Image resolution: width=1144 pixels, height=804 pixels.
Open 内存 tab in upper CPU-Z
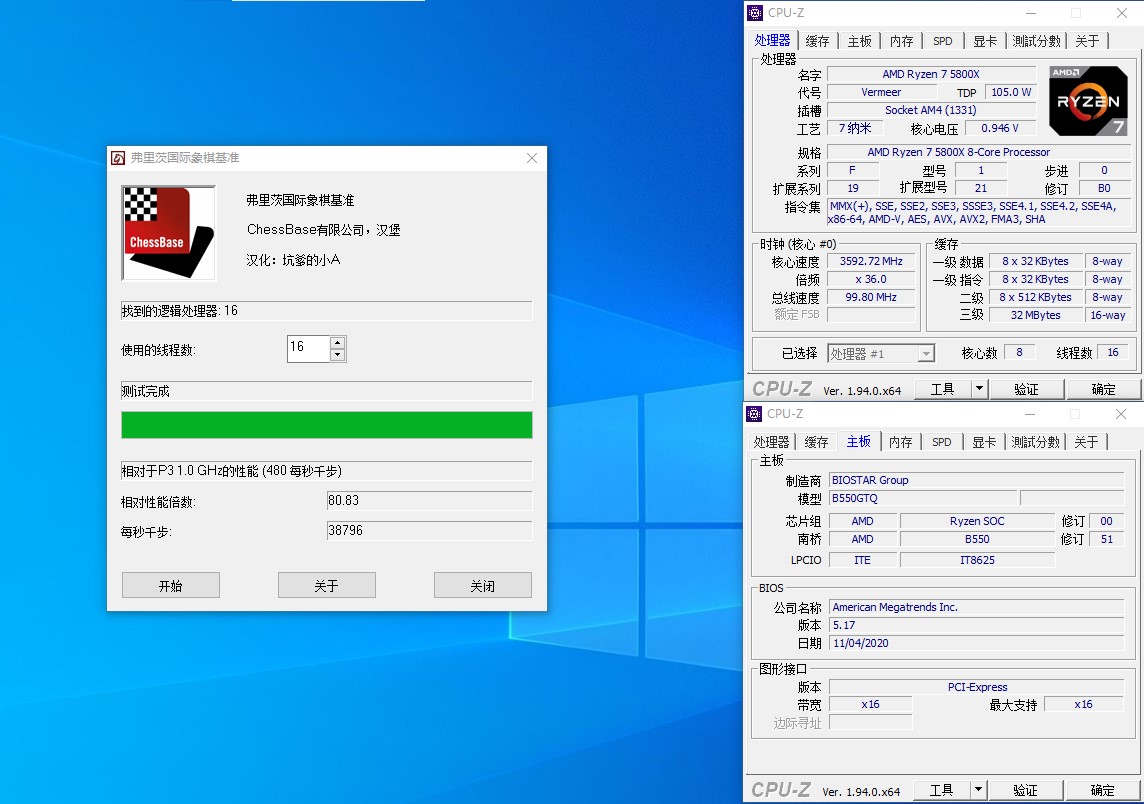coord(902,42)
